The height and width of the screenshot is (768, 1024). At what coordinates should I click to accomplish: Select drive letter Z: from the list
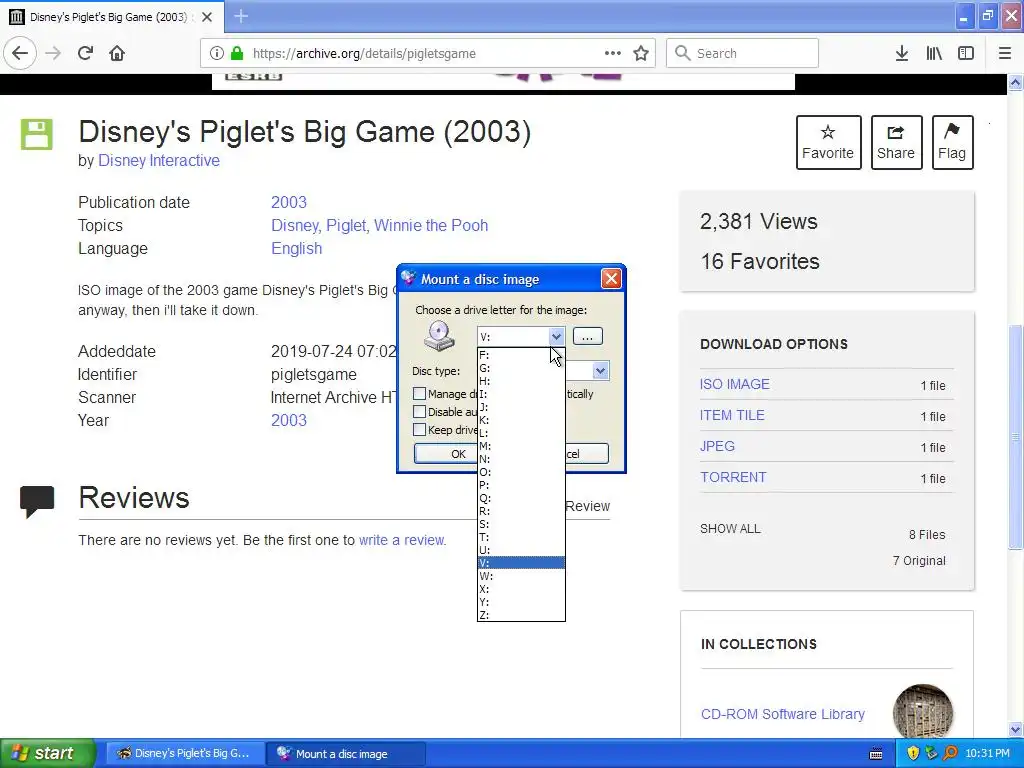coord(521,615)
